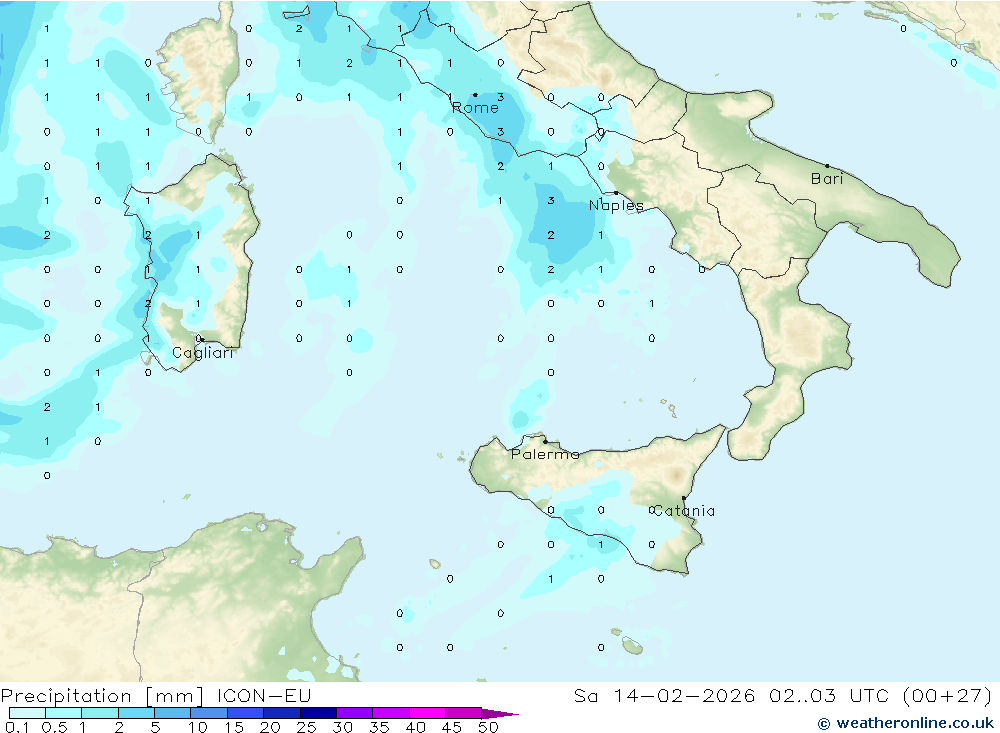Click the Cagliari city label

[x=203, y=353]
